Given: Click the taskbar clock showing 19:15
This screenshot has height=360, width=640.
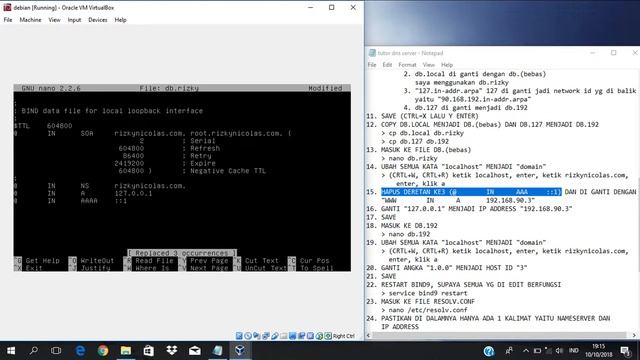Looking at the screenshot, I should tap(598, 351).
